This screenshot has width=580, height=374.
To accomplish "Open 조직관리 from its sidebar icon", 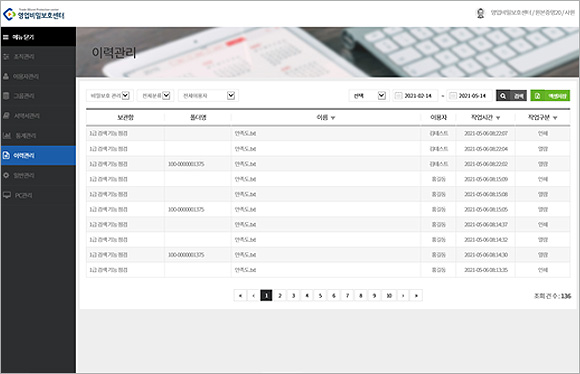I will click(6, 57).
